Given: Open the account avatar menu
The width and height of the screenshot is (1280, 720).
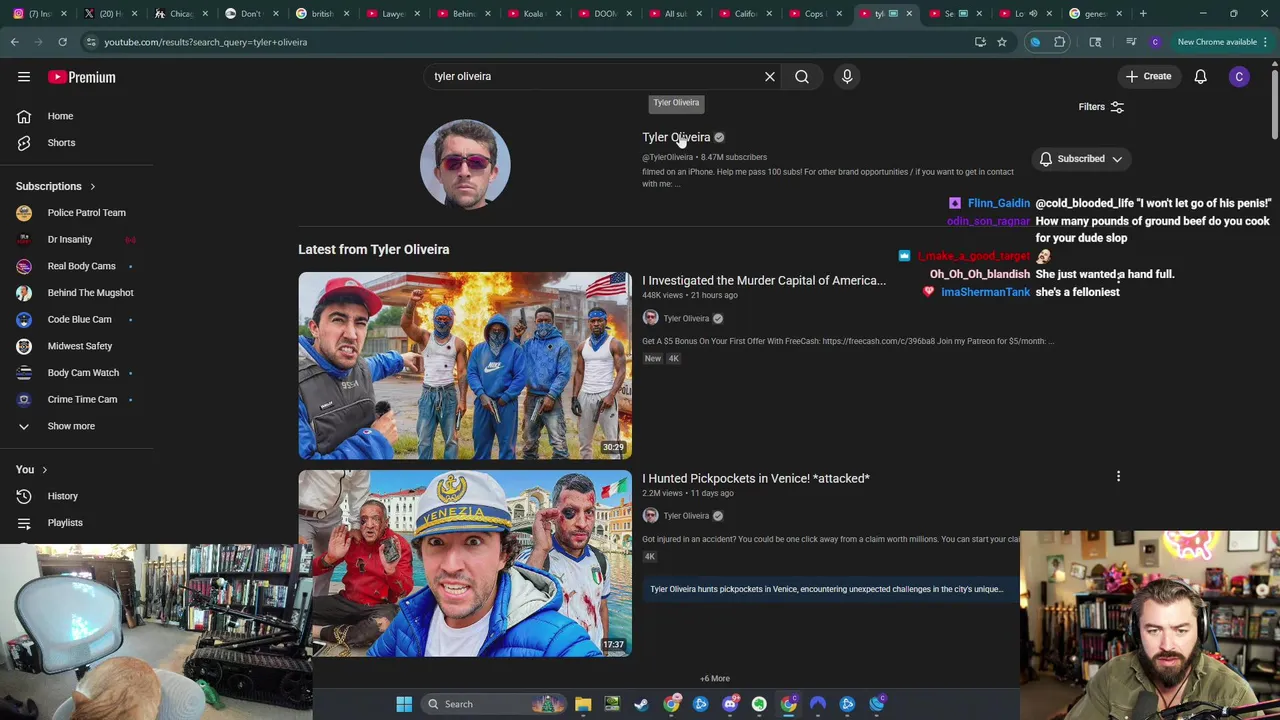Looking at the screenshot, I should pyautogui.click(x=1239, y=77).
